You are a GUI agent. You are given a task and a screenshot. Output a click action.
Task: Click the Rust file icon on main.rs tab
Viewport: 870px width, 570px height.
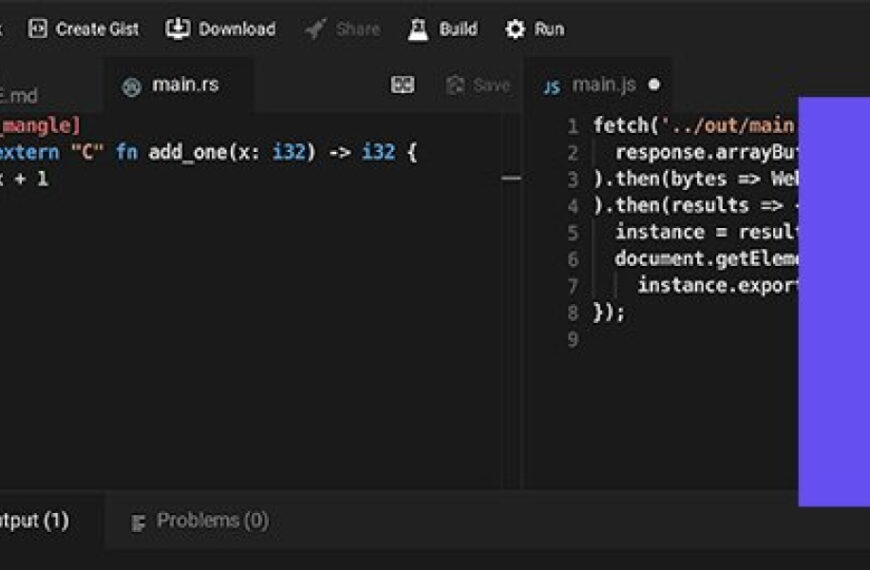click(x=131, y=87)
